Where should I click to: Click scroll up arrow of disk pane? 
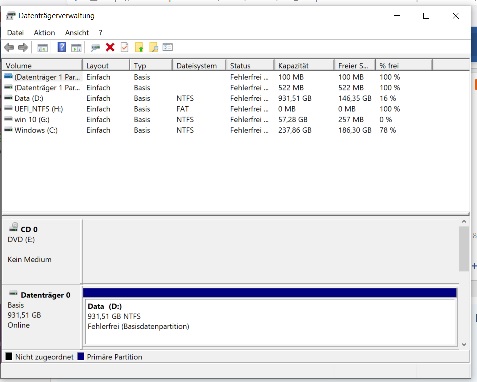(x=464, y=222)
